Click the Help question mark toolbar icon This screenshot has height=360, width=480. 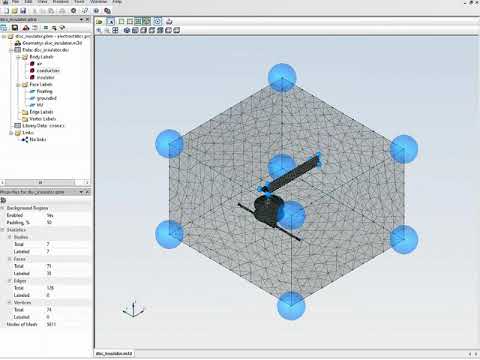96,11
